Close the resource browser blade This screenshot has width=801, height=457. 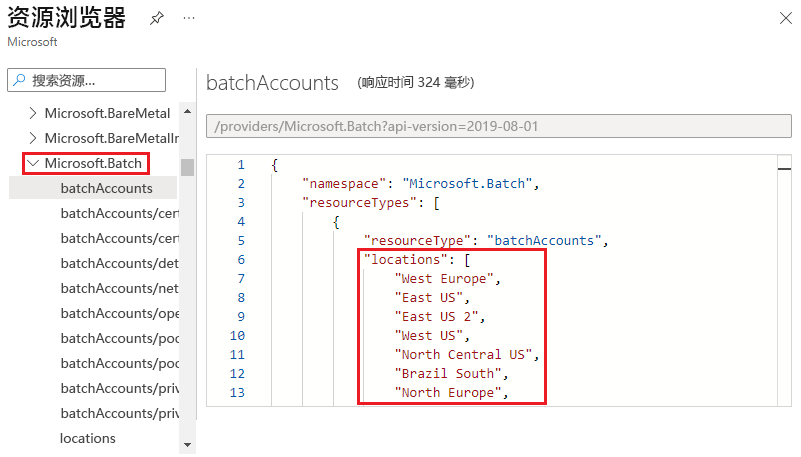coord(782,18)
